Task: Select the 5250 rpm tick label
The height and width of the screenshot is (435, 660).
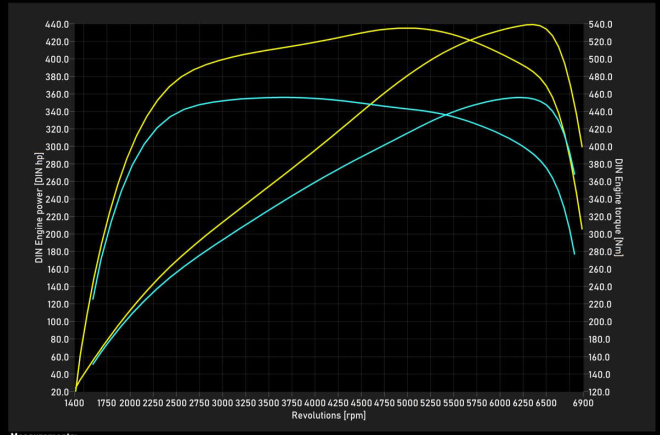Action: pyautogui.click(x=430, y=402)
